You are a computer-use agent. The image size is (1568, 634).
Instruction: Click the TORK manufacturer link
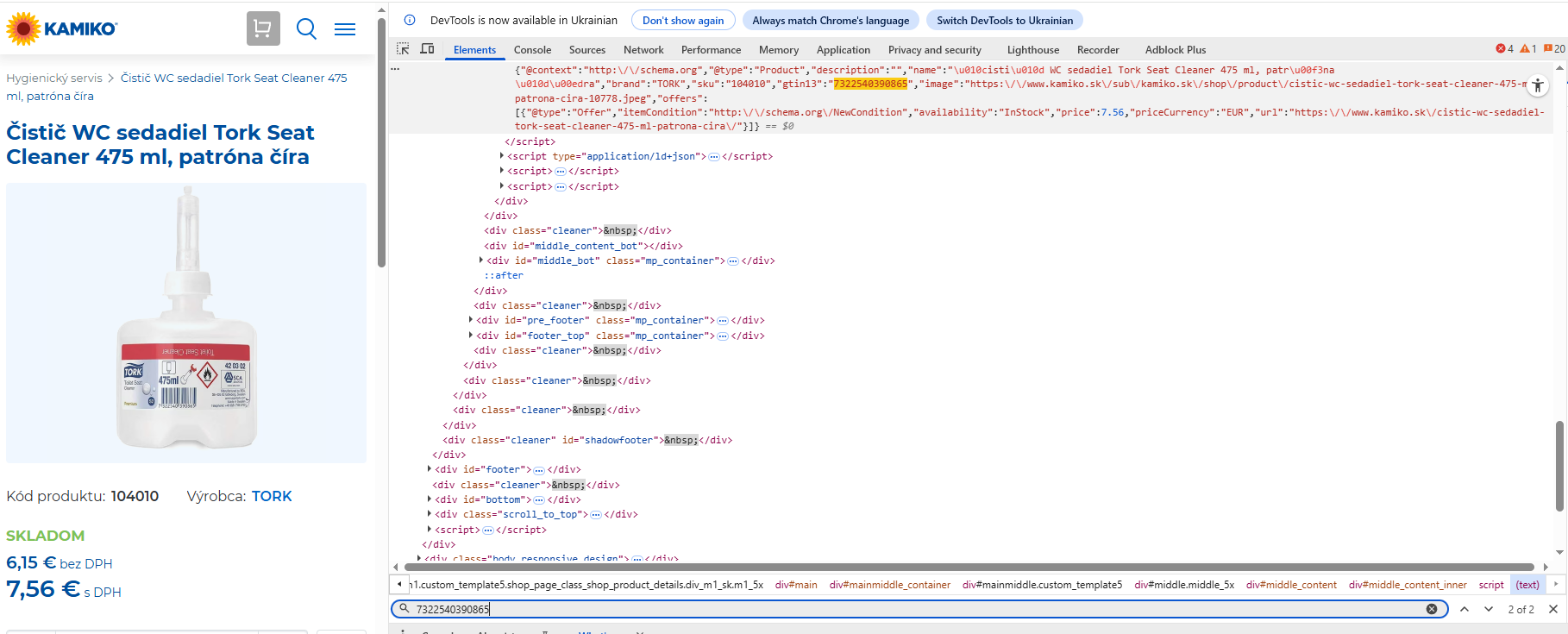[272, 496]
